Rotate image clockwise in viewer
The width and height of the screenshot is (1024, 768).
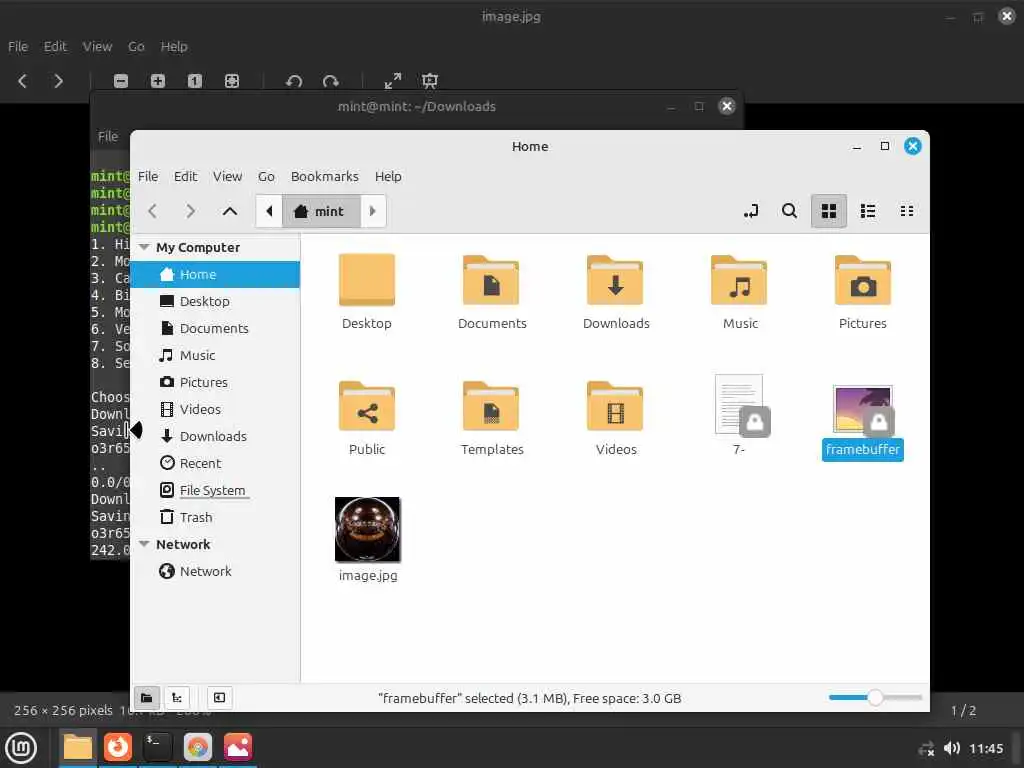pyautogui.click(x=330, y=81)
